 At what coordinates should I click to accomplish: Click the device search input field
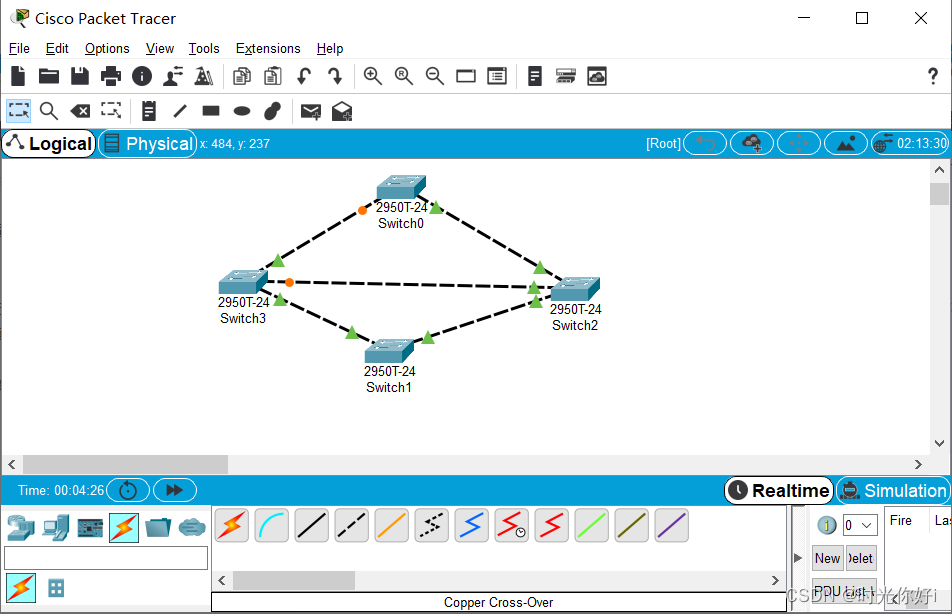[x=106, y=558]
